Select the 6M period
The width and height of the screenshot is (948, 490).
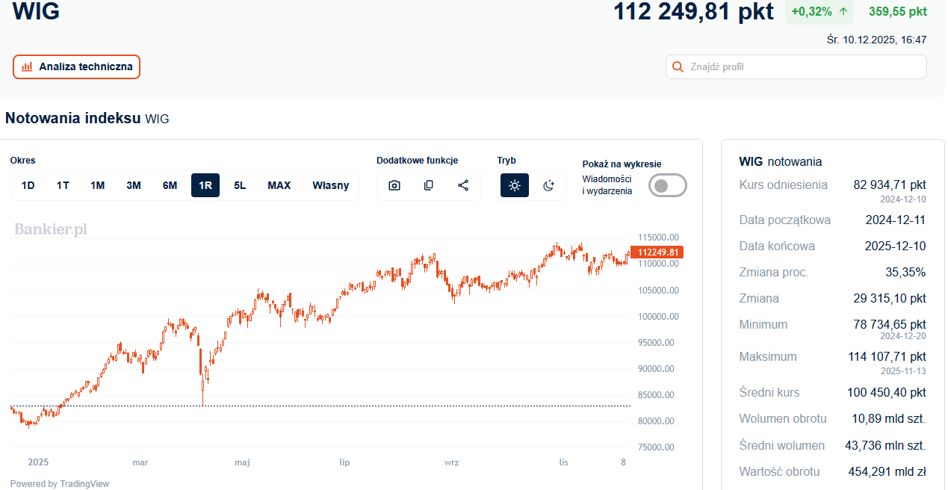click(x=170, y=185)
